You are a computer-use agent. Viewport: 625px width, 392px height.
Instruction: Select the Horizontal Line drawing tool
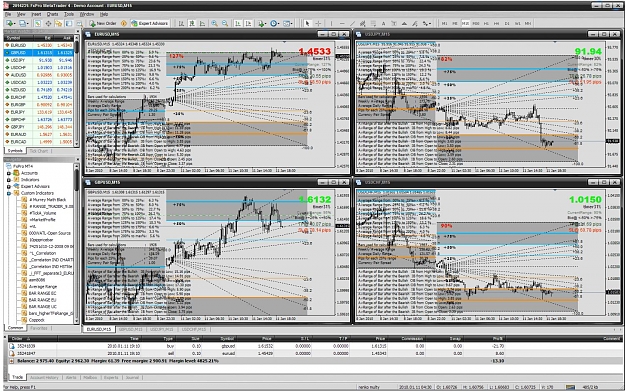click(x=342, y=24)
